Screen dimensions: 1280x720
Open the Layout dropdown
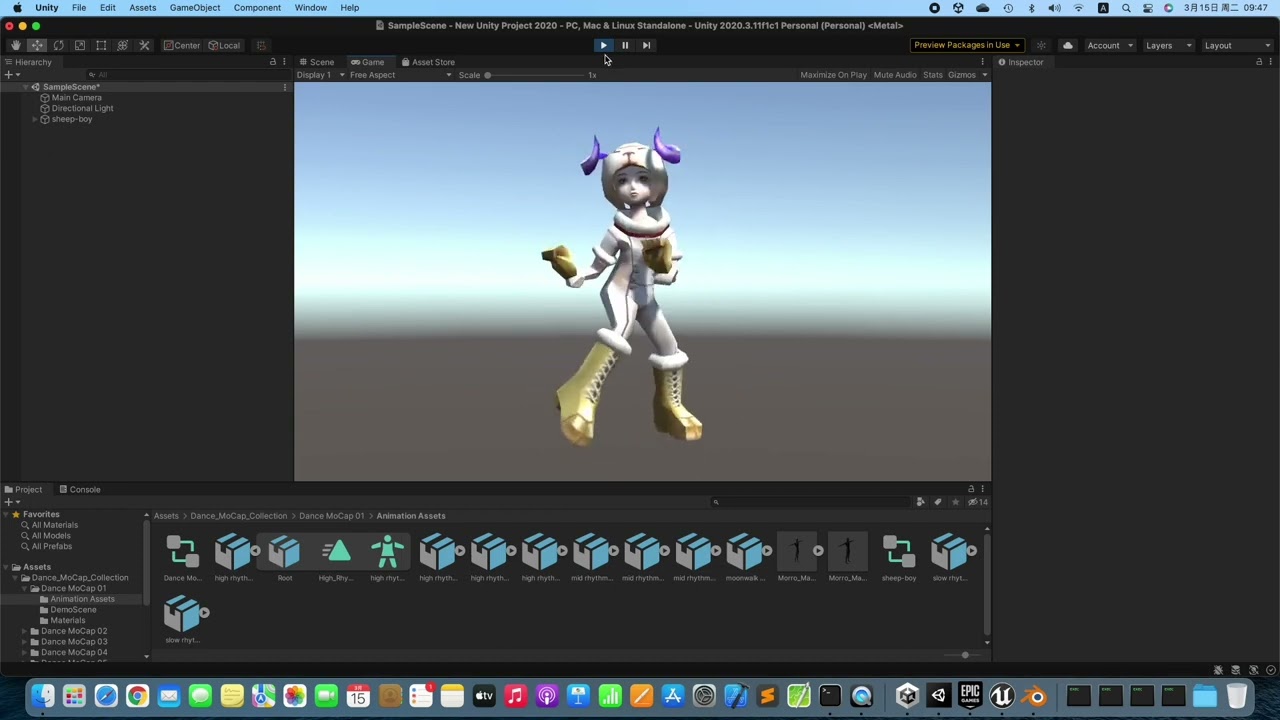tap(1236, 45)
